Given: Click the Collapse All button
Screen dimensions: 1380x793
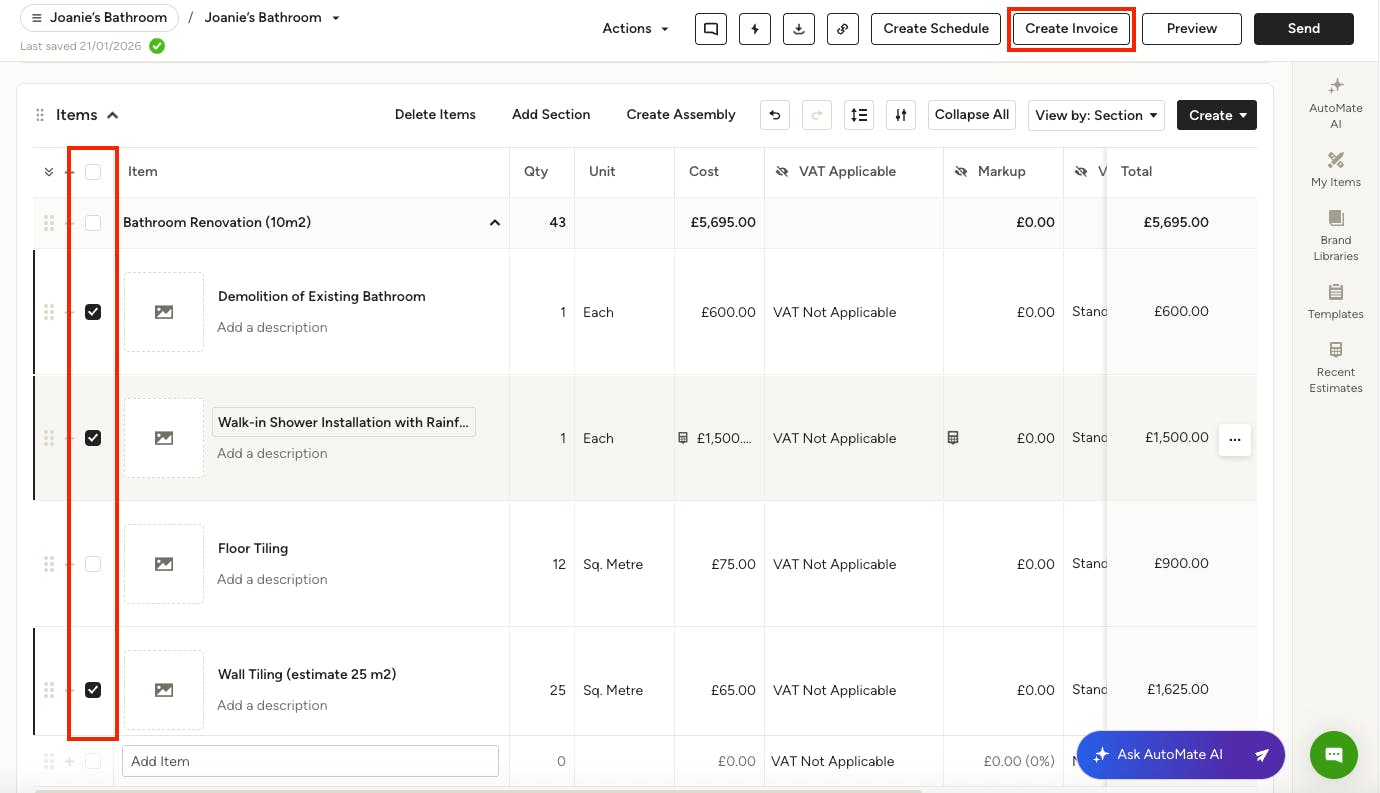Looking at the screenshot, I should tap(972, 115).
